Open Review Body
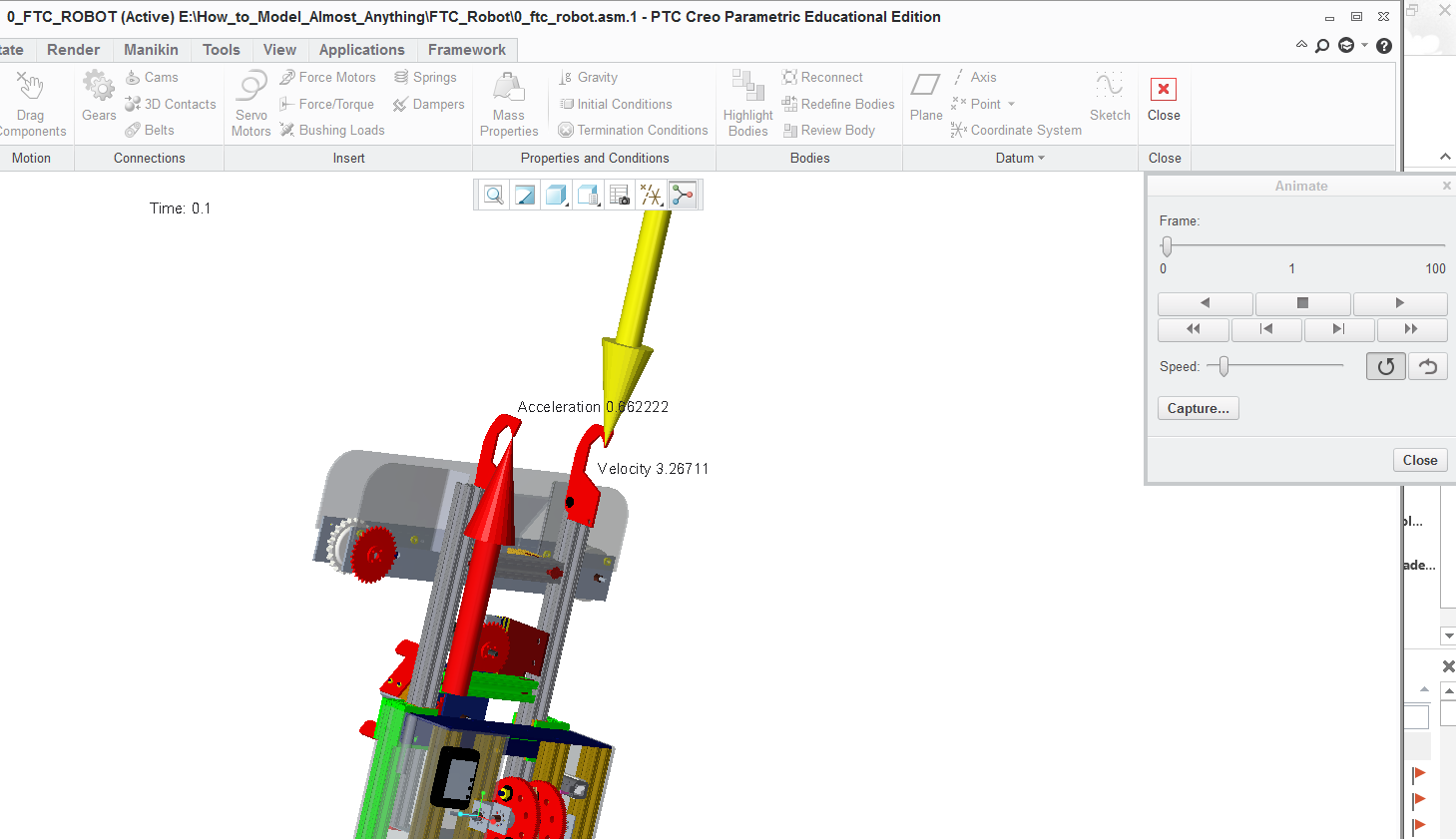The height and width of the screenshot is (839, 1456). (x=828, y=130)
